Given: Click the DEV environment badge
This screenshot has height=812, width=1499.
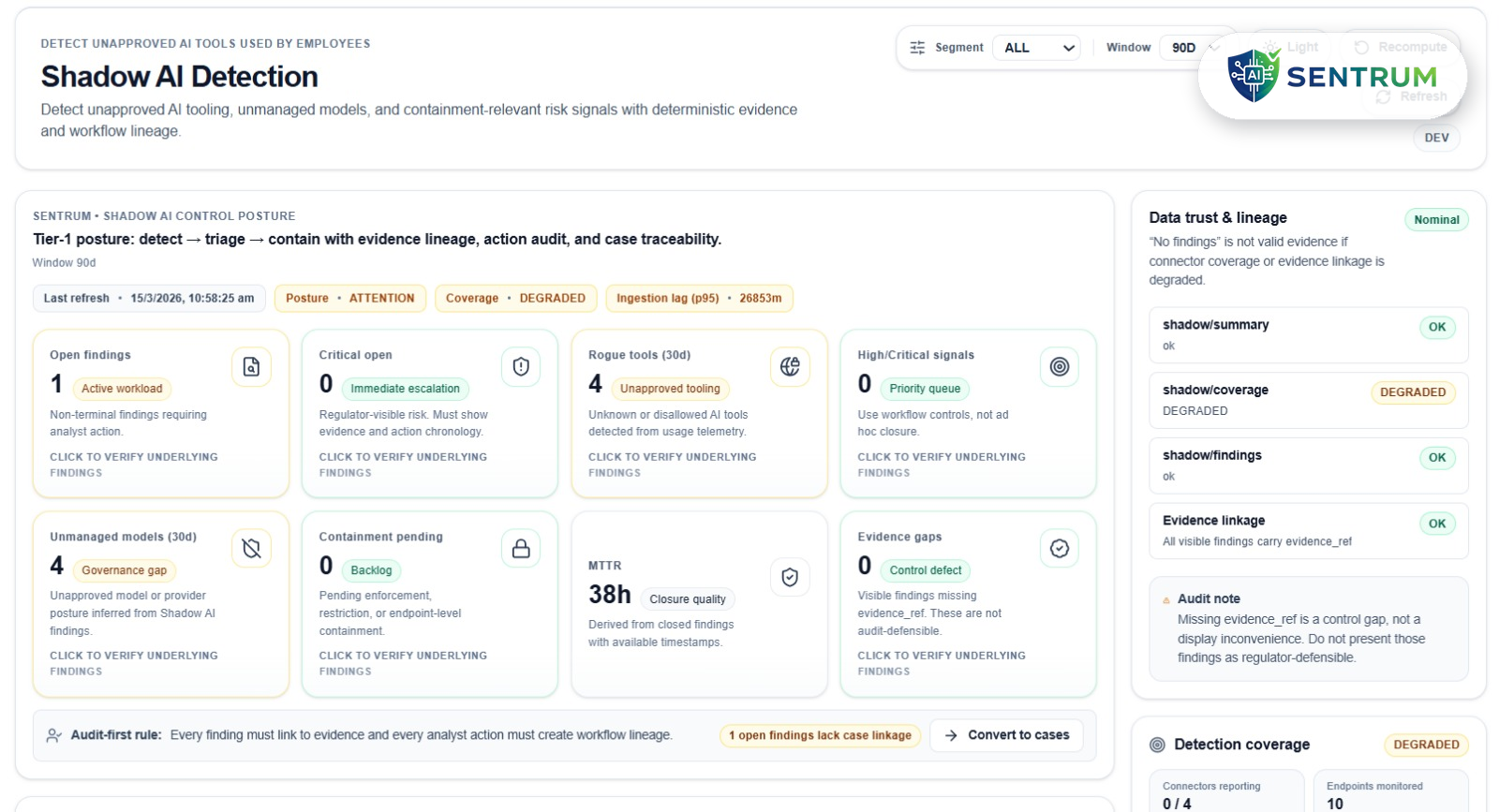Looking at the screenshot, I should pyautogui.click(x=1435, y=138).
